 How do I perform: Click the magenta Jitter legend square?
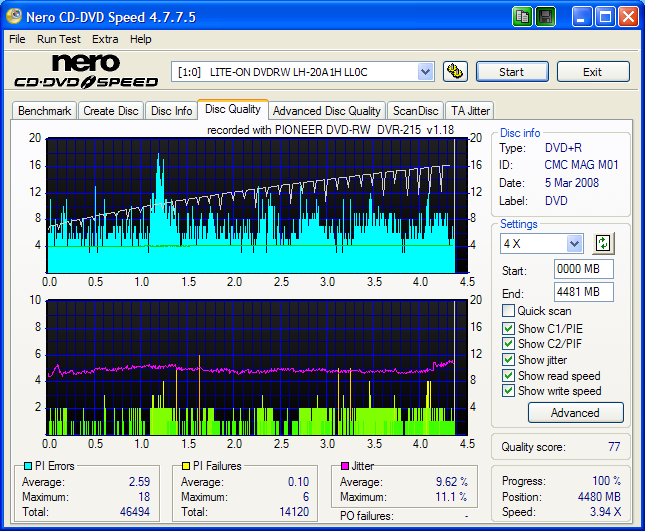[x=343, y=466]
